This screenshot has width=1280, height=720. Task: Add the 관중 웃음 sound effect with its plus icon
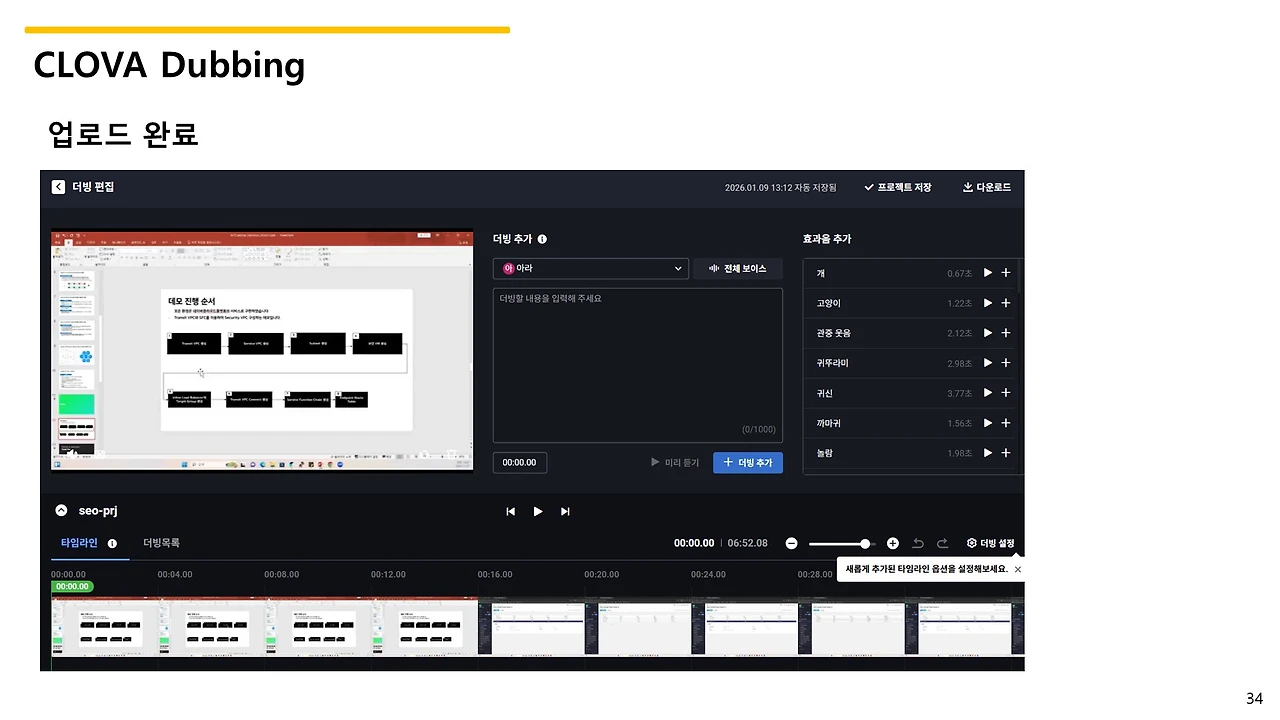1006,333
